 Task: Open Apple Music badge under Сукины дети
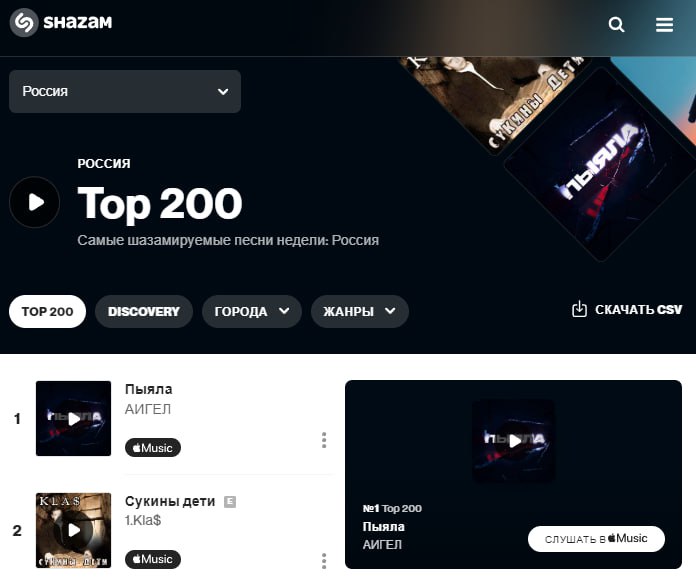153,559
